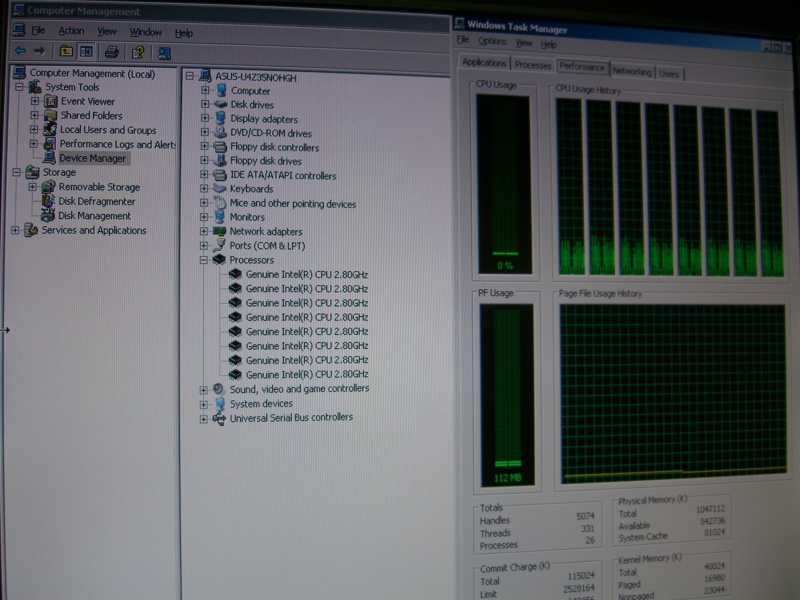Collapse the Processors node

coord(204,260)
